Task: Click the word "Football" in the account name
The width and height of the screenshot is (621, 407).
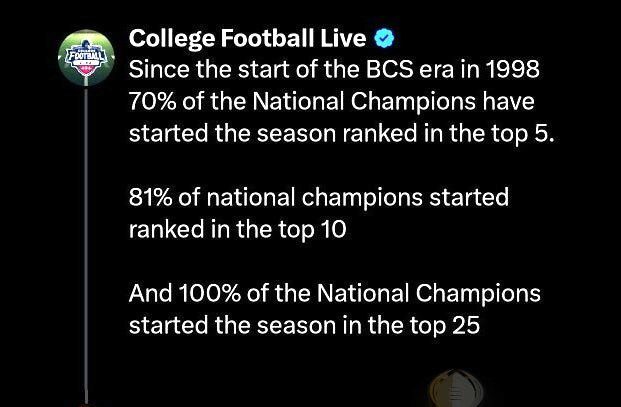Action: (268, 38)
